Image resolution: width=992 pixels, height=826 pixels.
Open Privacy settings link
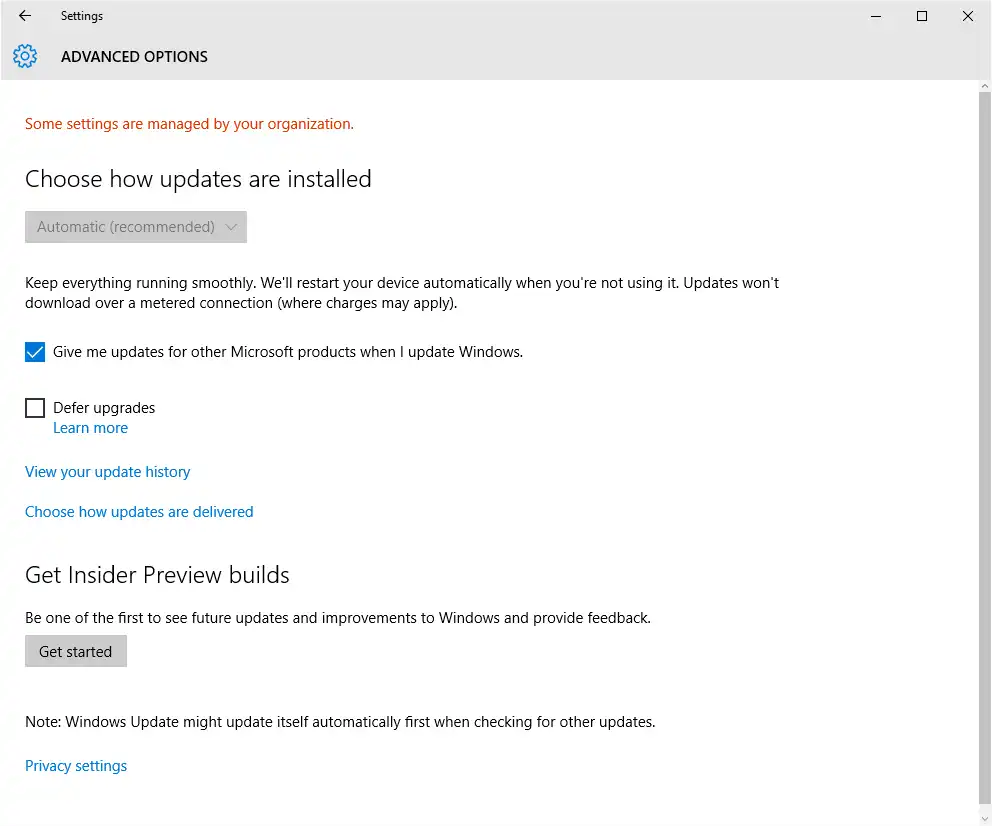pyautogui.click(x=76, y=766)
